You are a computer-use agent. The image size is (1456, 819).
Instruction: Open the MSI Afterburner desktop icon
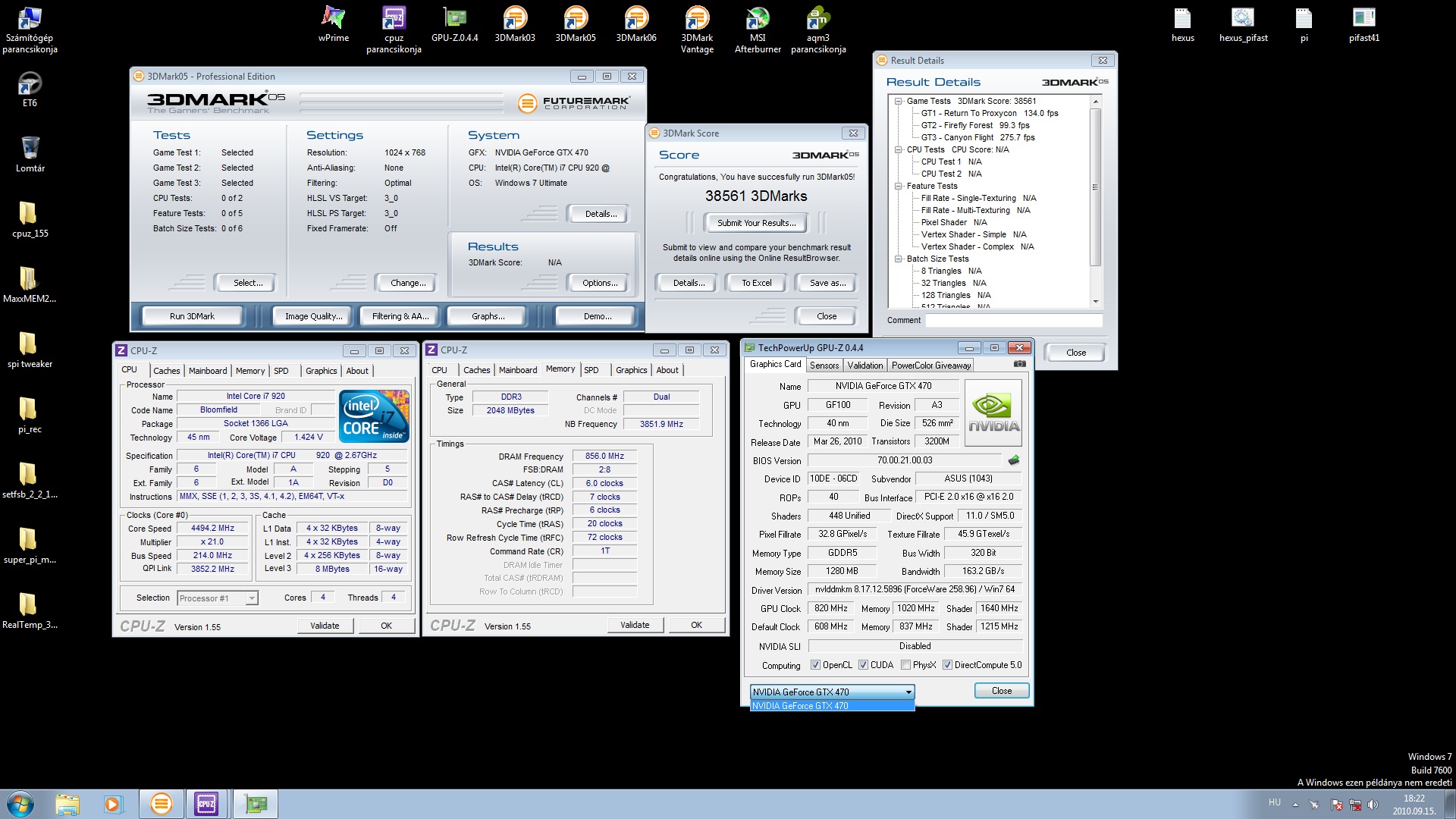(758, 30)
